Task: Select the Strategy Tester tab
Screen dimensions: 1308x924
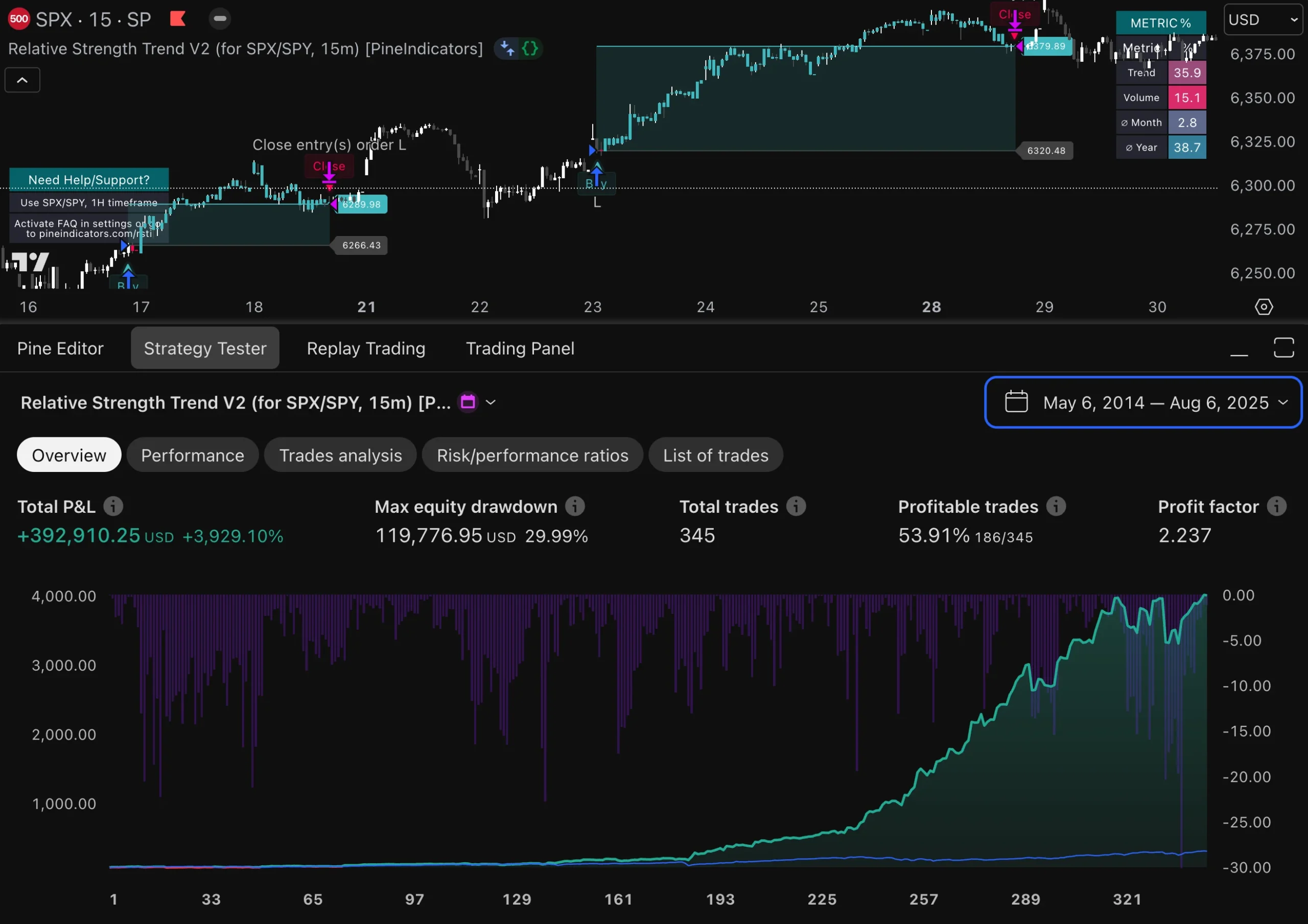Action: click(x=205, y=348)
